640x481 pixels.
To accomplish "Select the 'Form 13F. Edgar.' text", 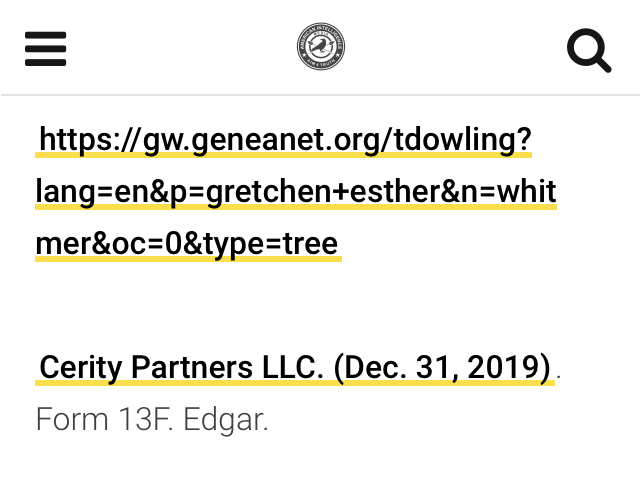I will pos(152,419).
